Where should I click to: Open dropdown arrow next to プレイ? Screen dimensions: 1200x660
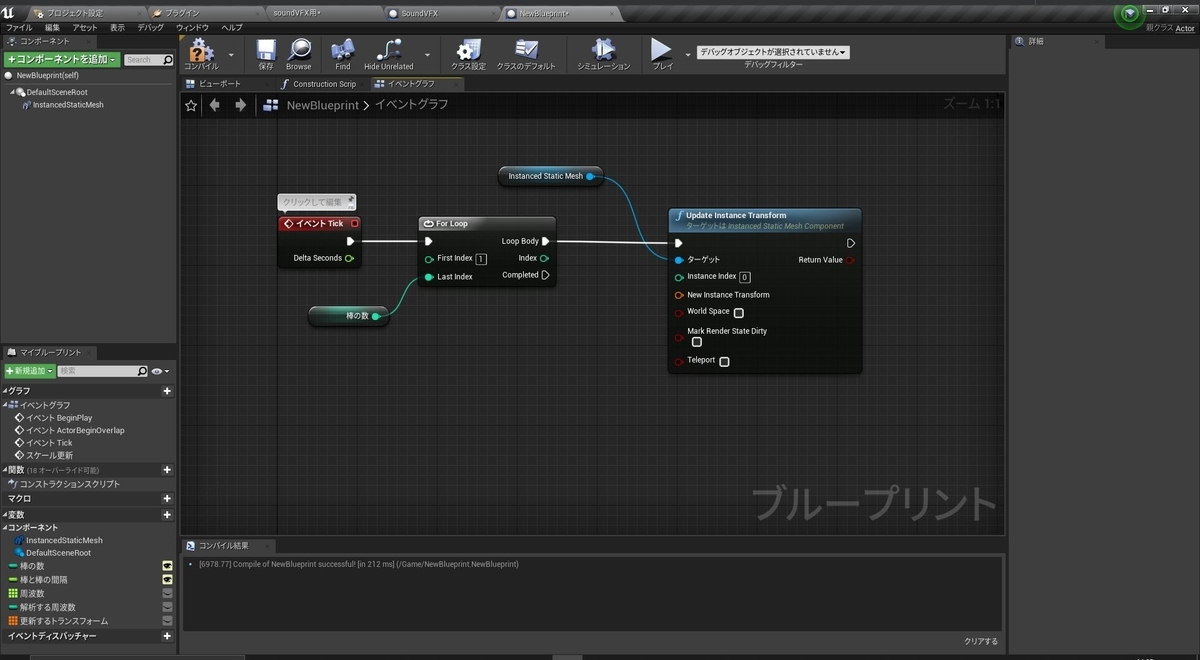click(x=688, y=54)
